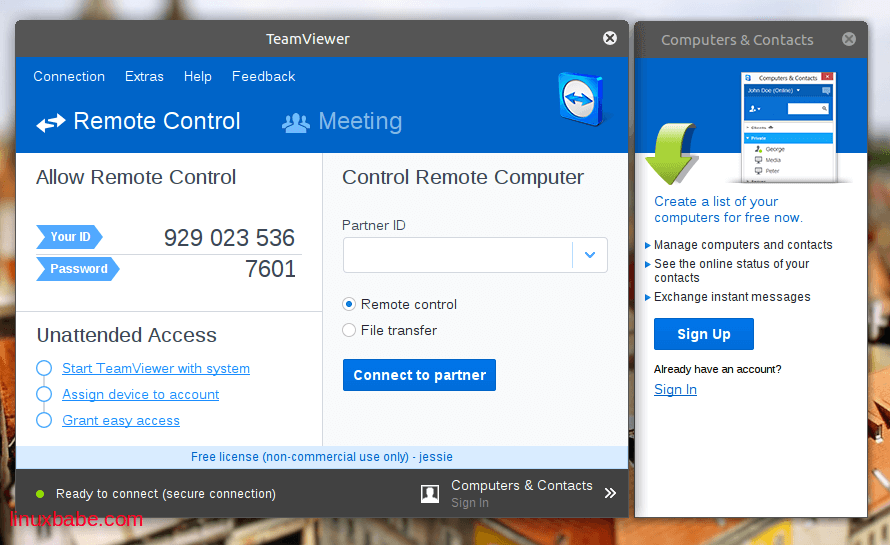Click the Meeting people icon
Screen dimensions: 890x545
(295, 123)
